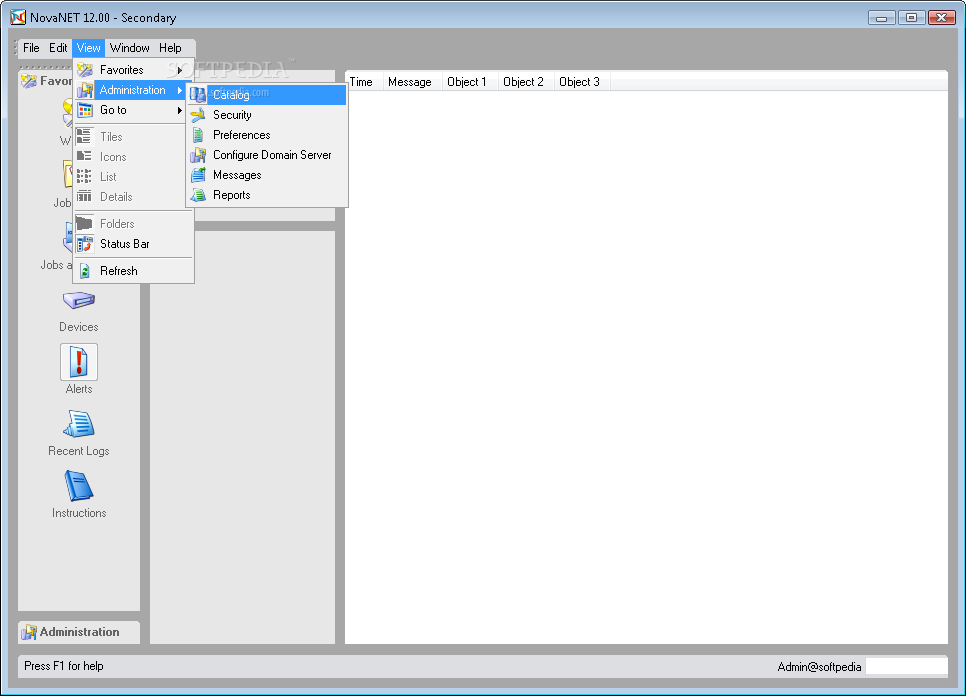This screenshot has height=696, width=966.
Task: Click the Preferences document icon
Action: (198, 135)
